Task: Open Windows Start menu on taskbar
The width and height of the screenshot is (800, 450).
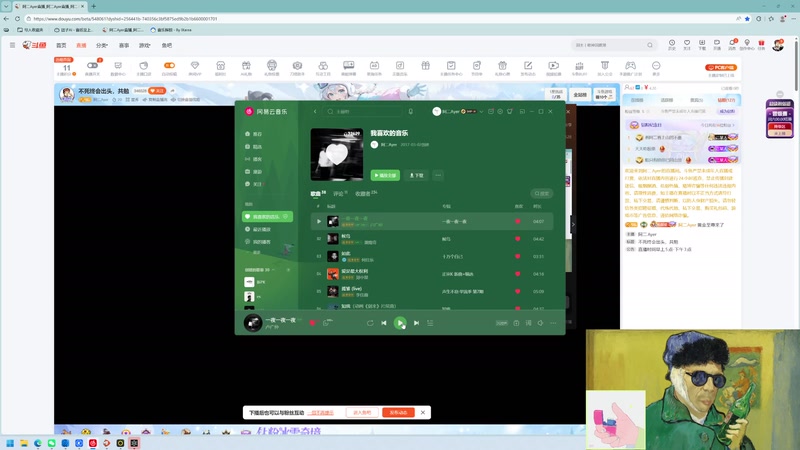Action: click(x=10, y=443)
